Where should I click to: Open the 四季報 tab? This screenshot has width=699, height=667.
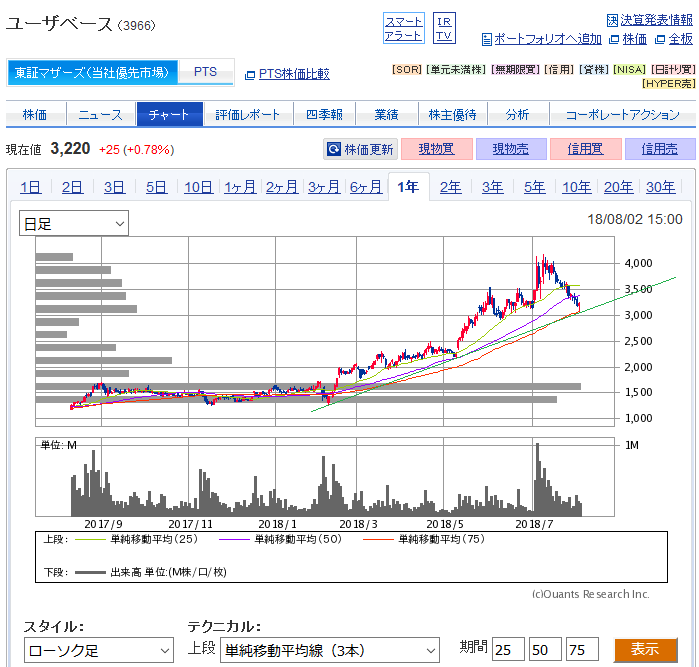(324, 114)
